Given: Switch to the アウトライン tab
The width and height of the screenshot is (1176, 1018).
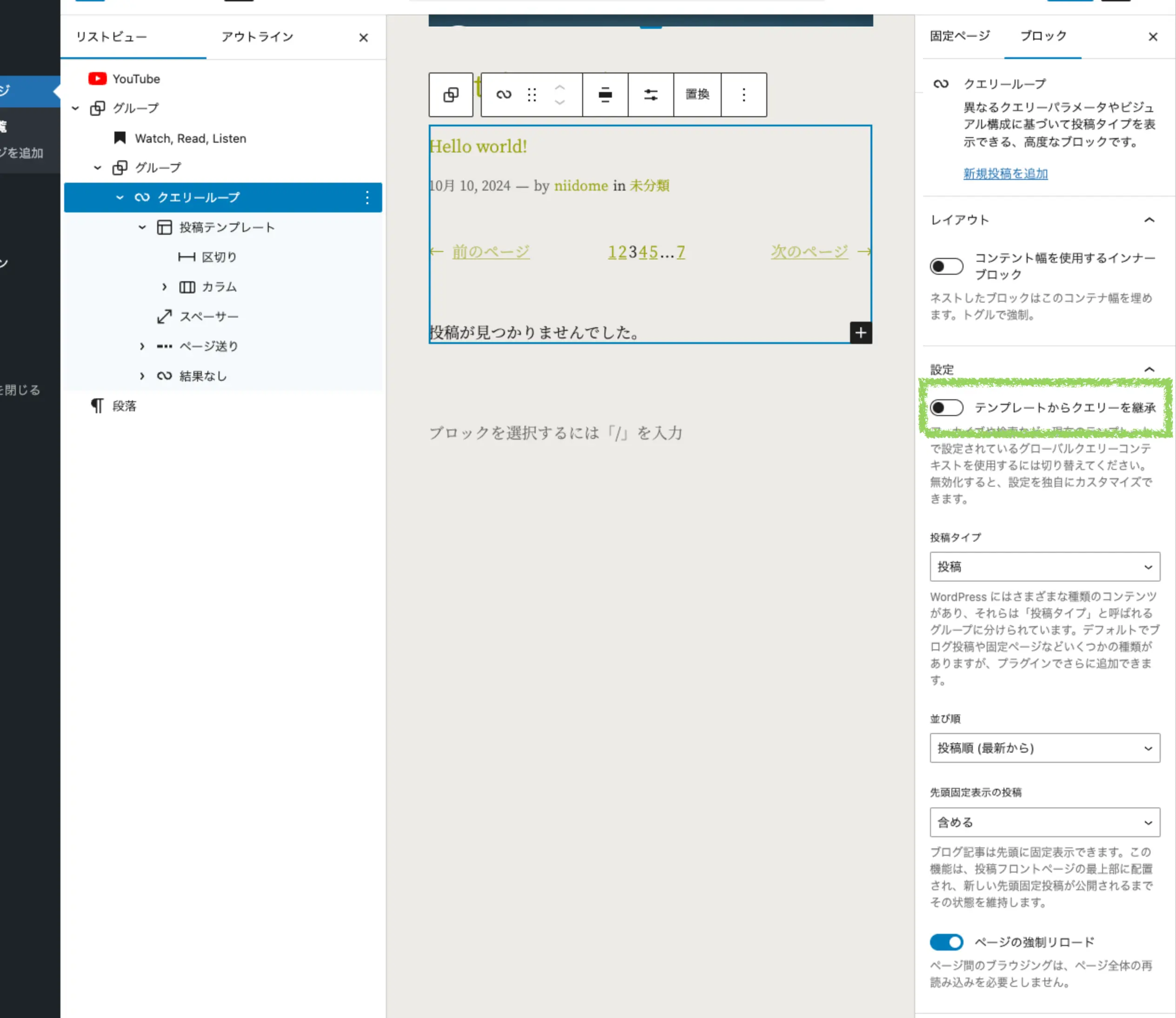Looking at the screenshot, I should point(257,37).
